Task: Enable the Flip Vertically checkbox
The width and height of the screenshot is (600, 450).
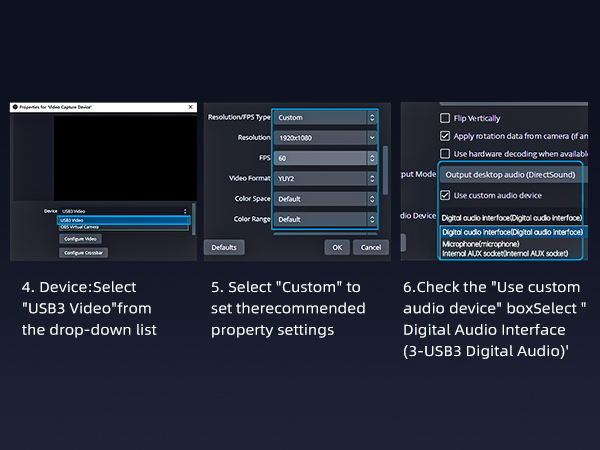Action: (x=445, y=117)
